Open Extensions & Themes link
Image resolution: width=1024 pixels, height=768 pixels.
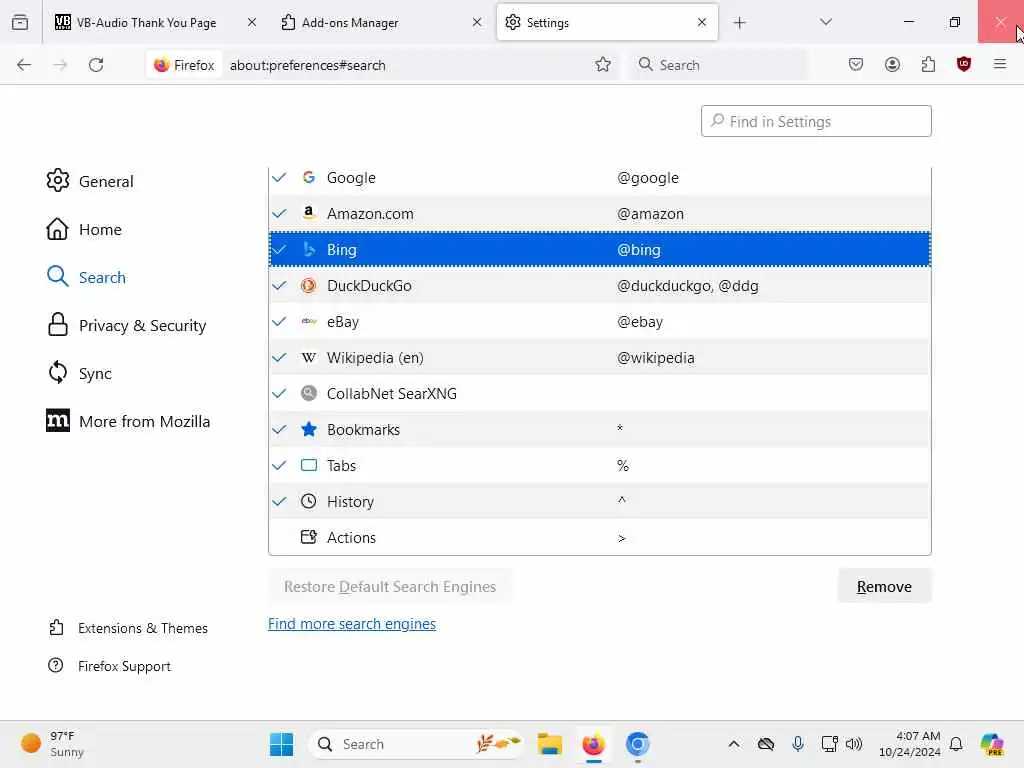click(x=128, y=628)
